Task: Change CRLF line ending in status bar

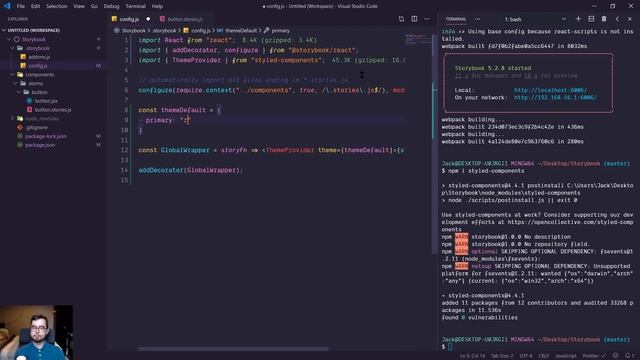Action: [x=544, y=356]
